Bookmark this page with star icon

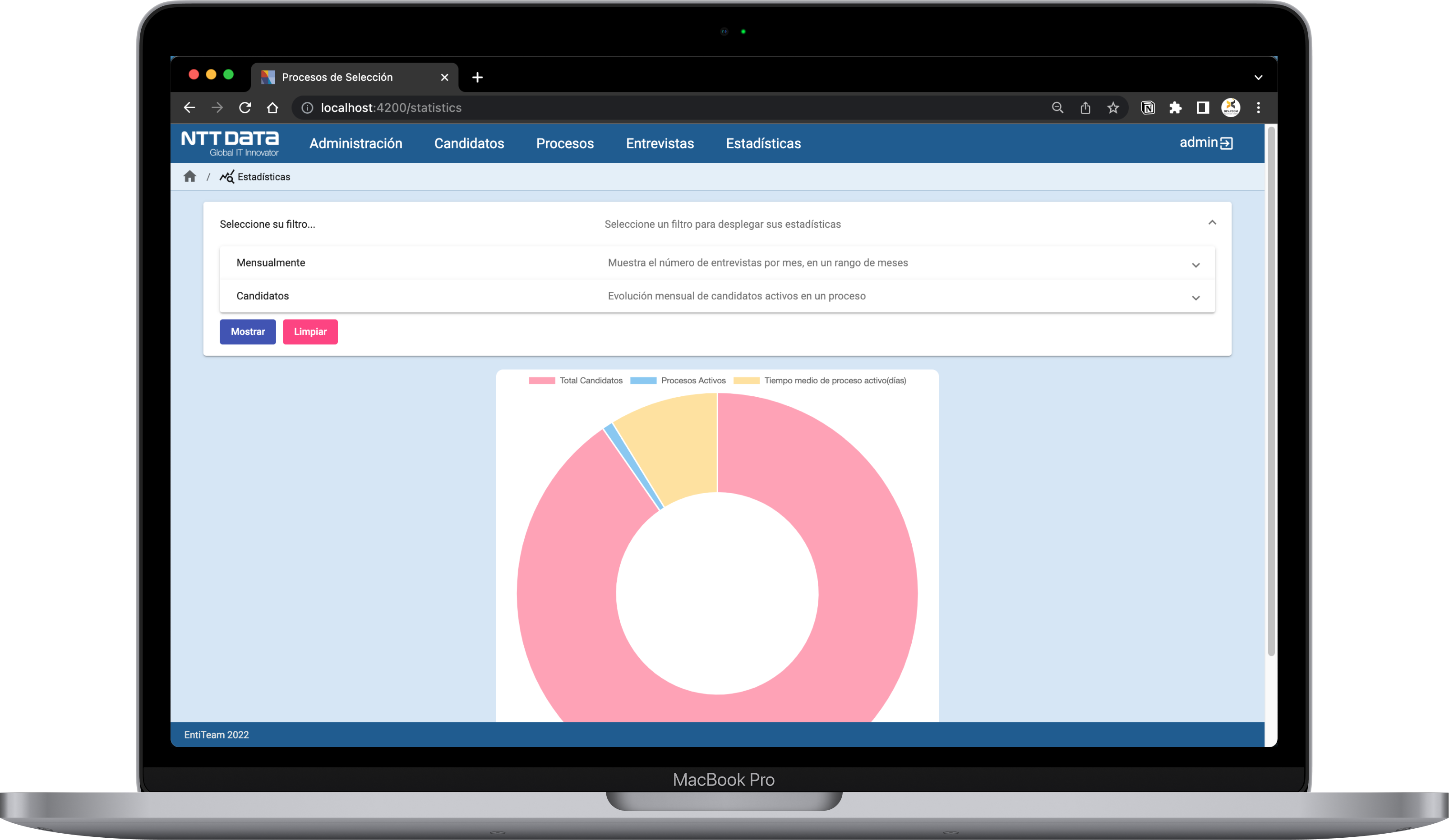pyautogui.click(x=1113, y=108)
